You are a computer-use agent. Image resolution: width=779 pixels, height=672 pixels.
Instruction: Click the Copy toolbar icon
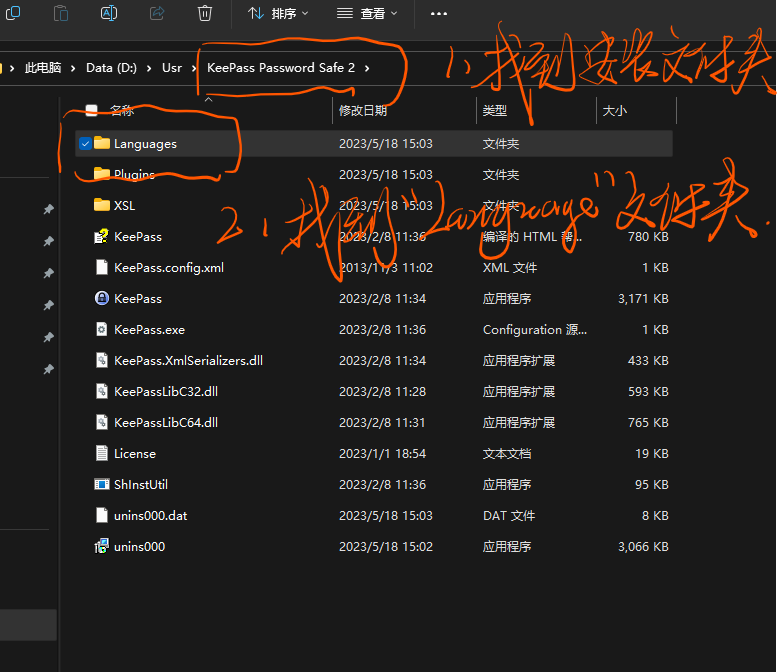[x=13, y=13]
